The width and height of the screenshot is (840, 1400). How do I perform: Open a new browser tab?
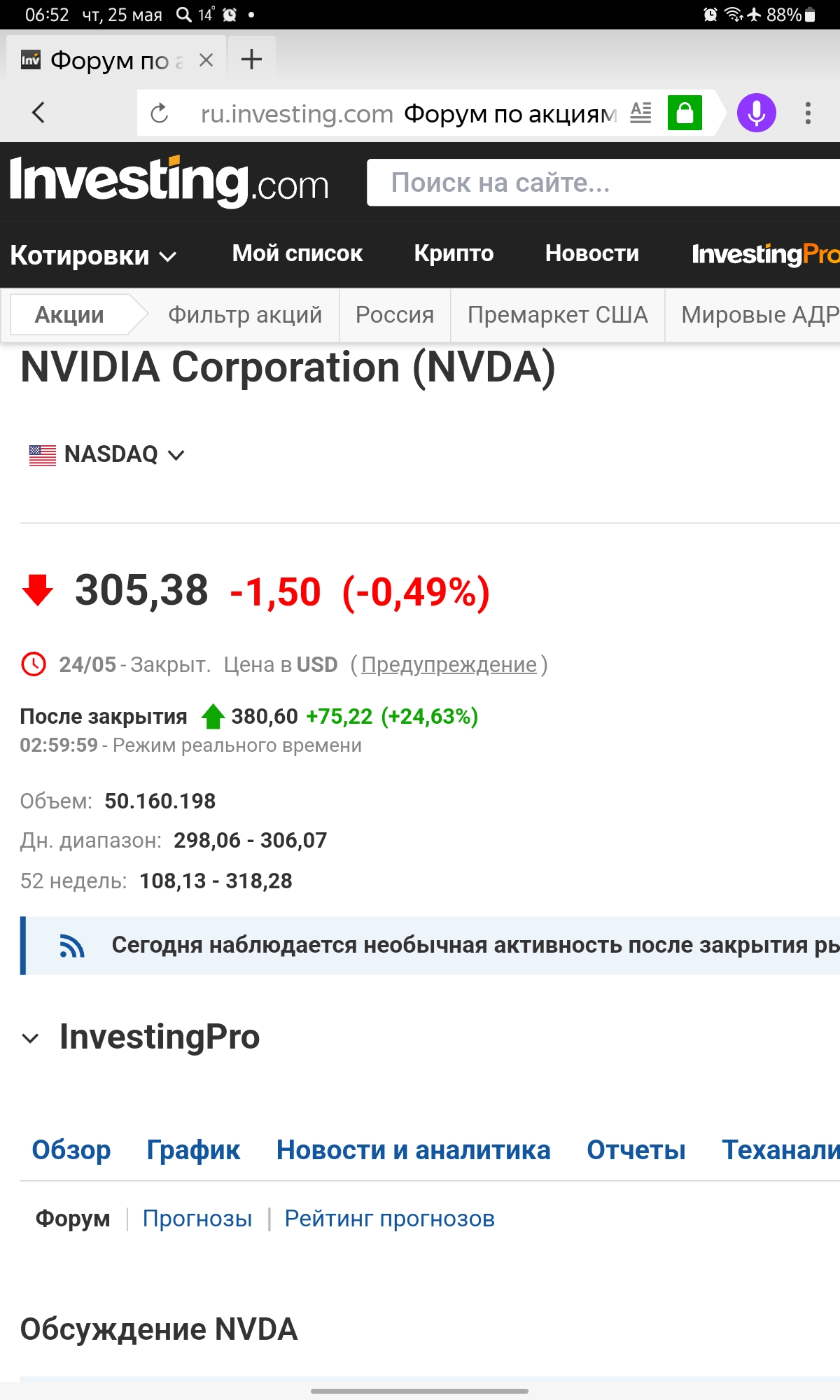click(251, 60)
